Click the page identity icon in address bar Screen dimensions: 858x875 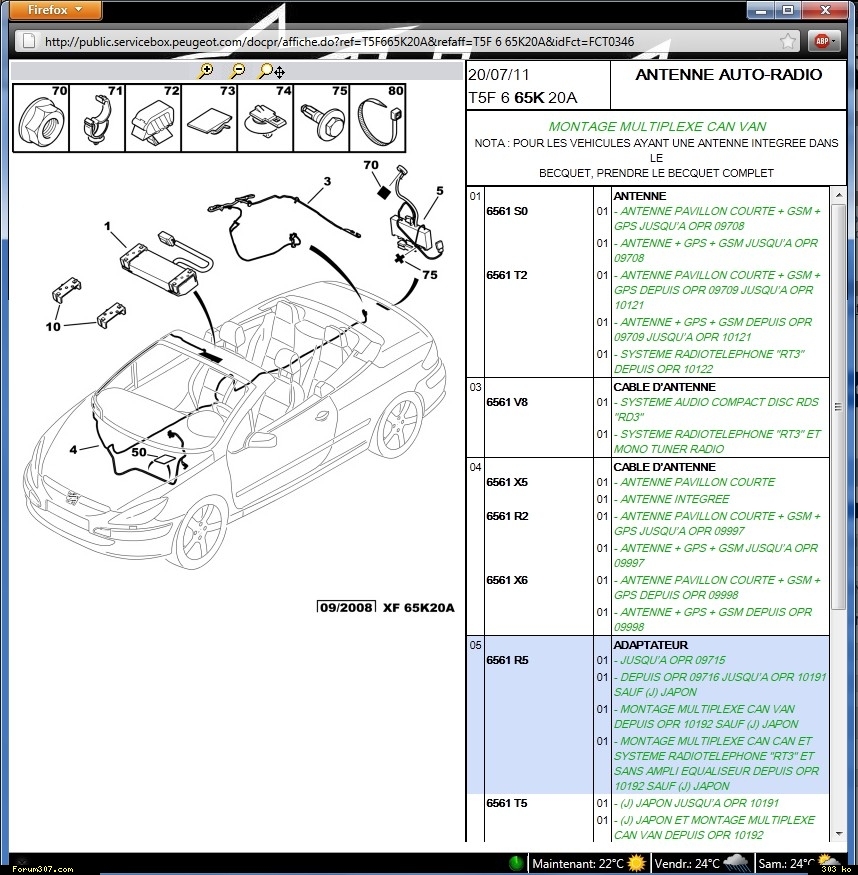pyautogui.click(x=29, y=41)
